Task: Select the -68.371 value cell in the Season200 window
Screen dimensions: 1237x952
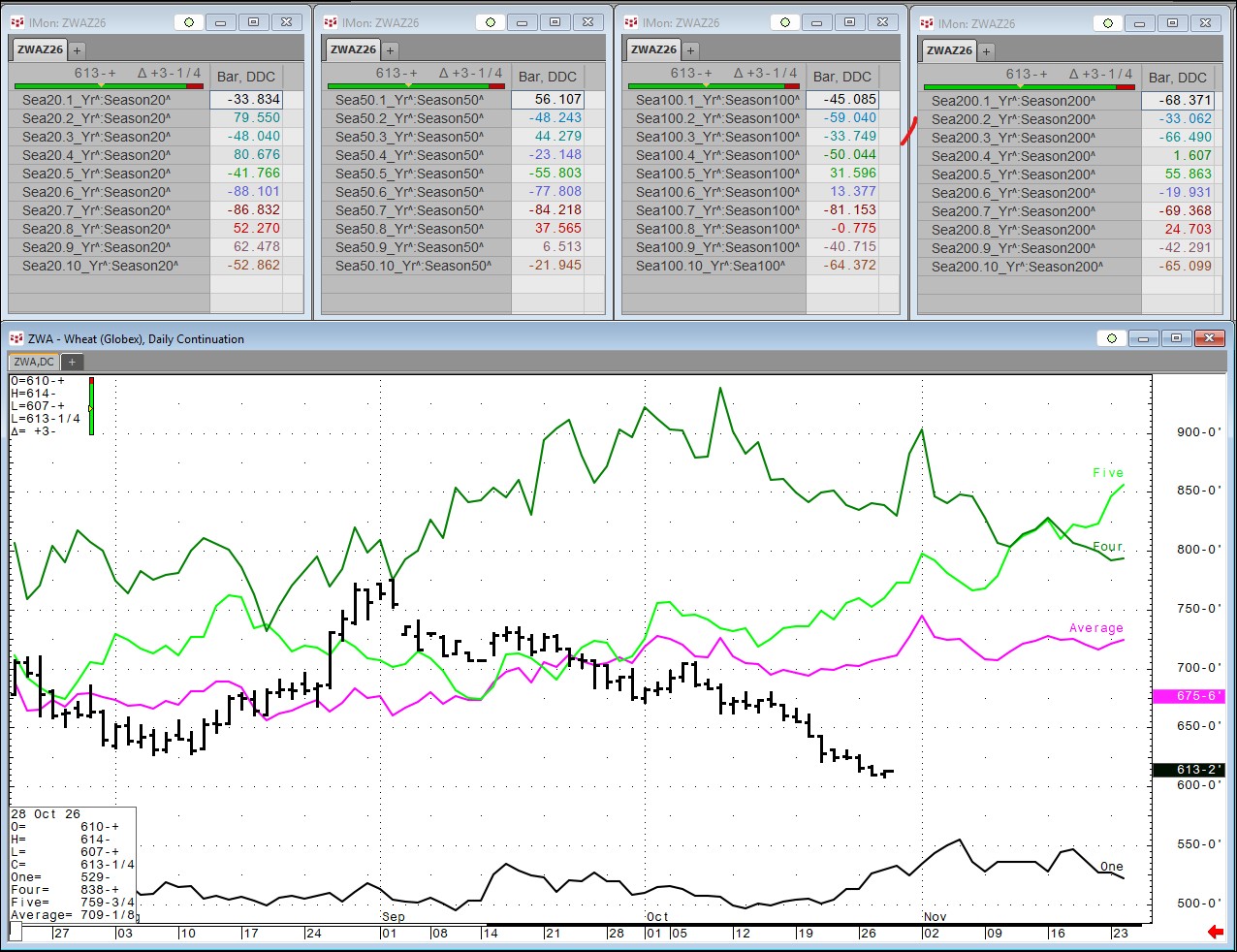Action: pos(1178,100)
